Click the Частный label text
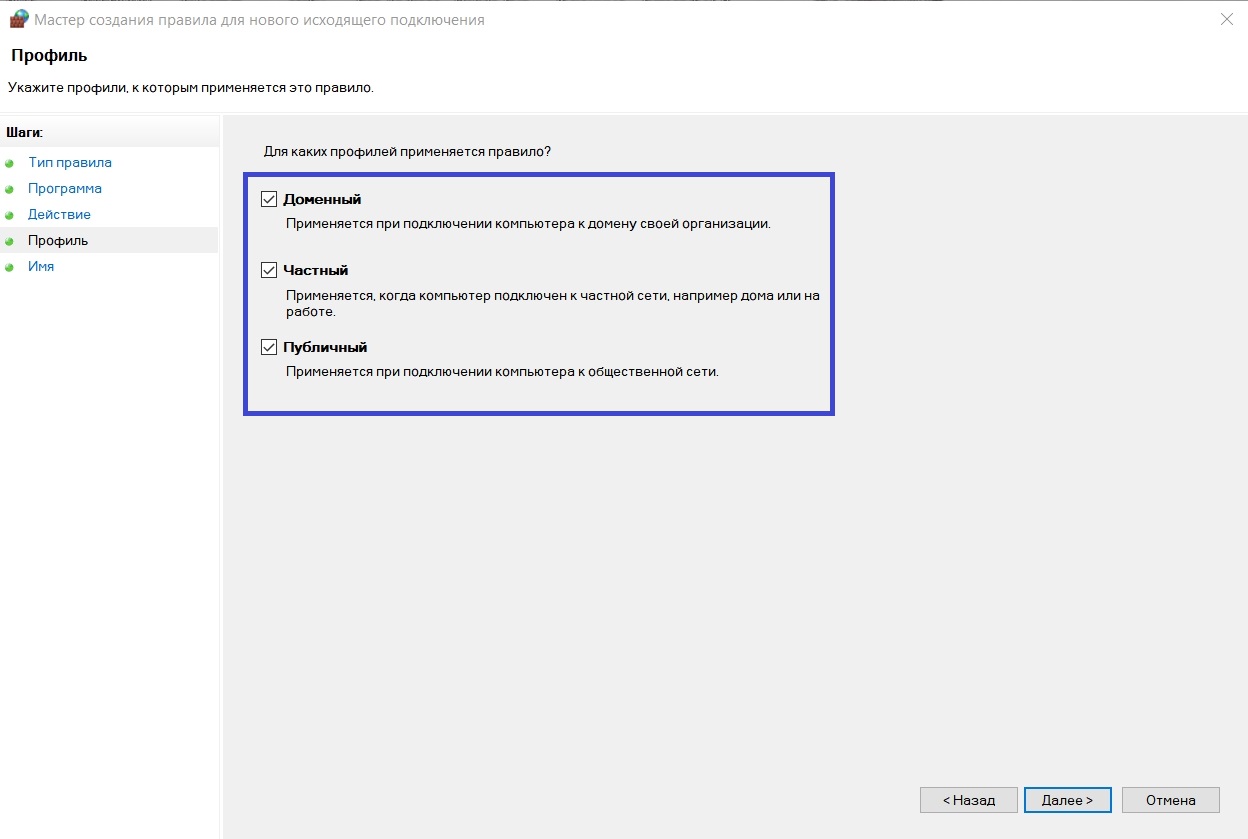The height and width of the screenshot is (839, 1248). coord(316,270)
